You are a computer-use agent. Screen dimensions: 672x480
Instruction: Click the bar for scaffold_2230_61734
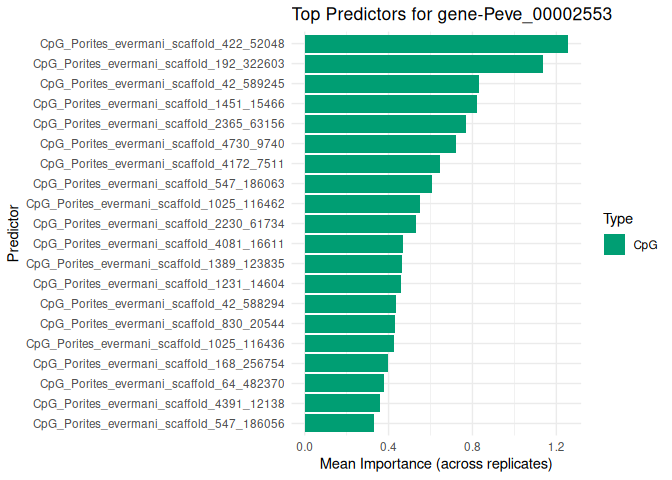click(360, 224)
